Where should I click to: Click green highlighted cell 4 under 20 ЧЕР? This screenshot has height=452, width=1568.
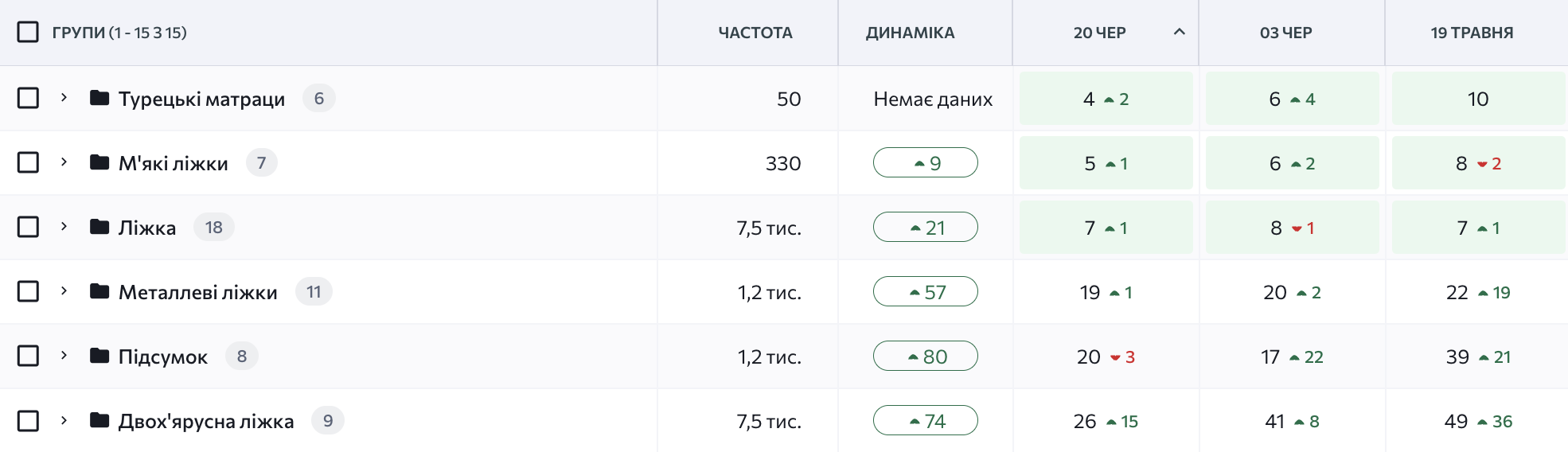tap(1106, 99)
